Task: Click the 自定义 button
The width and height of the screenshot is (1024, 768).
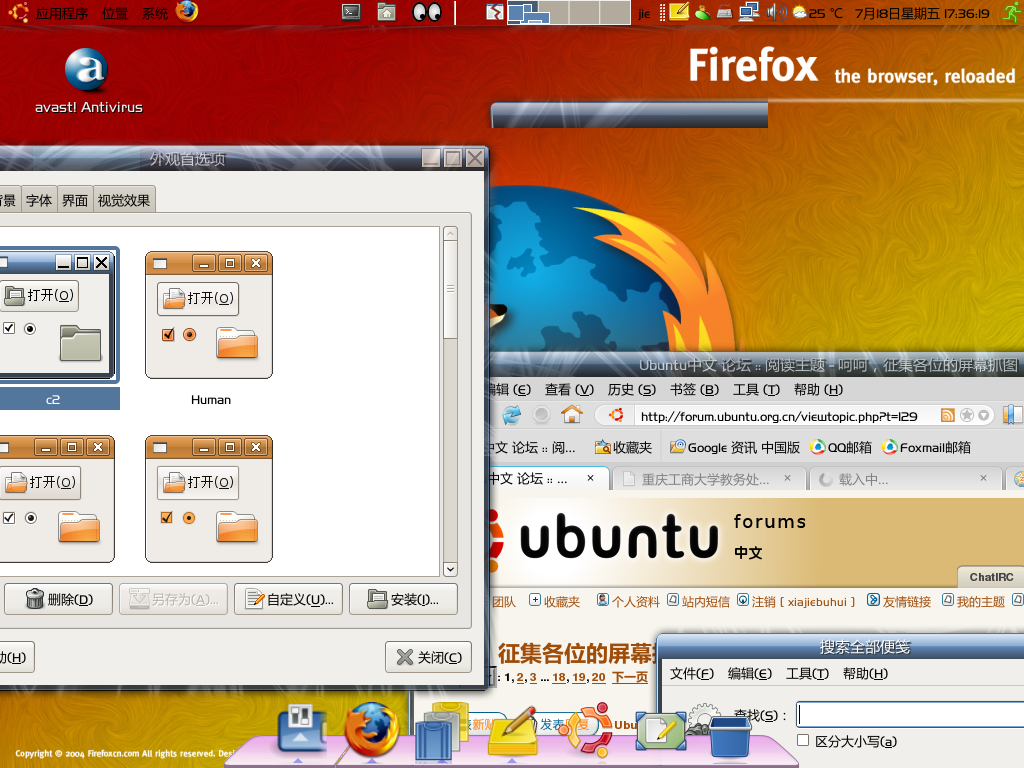Action: [289, 599]
